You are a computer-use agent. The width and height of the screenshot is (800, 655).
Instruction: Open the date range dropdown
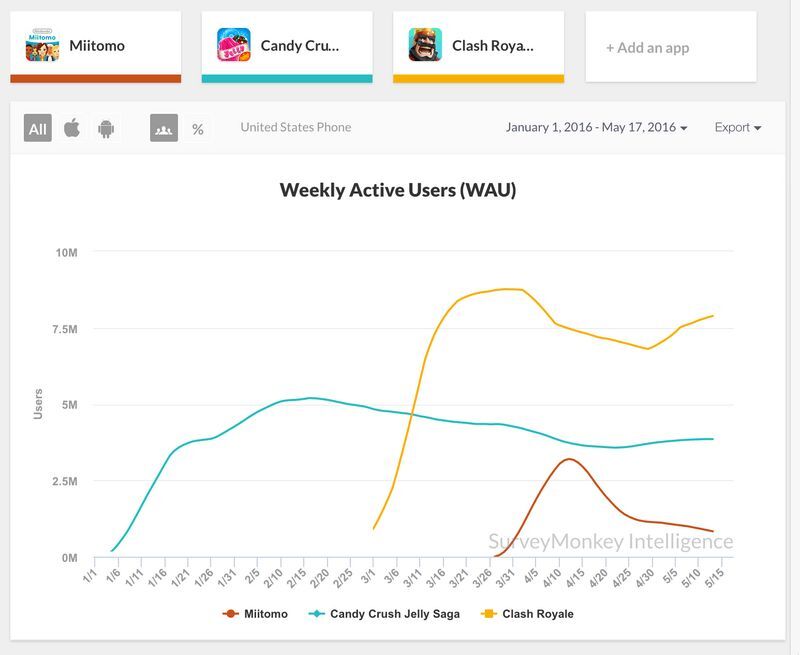point(596,127)
